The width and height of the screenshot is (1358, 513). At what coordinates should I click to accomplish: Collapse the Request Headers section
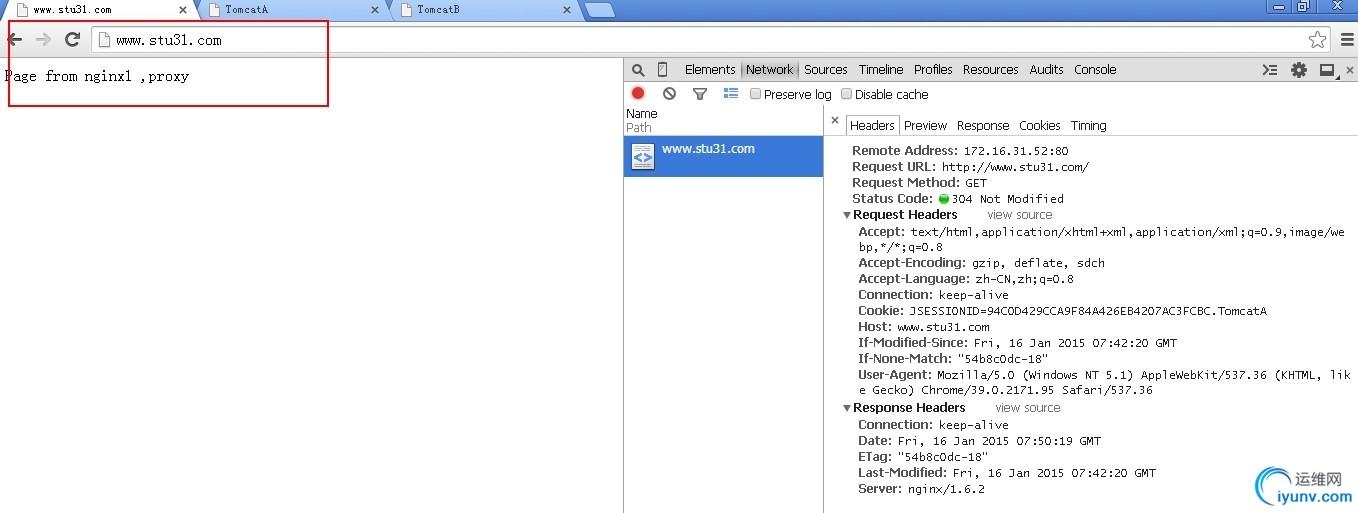(x=847, y=215)
